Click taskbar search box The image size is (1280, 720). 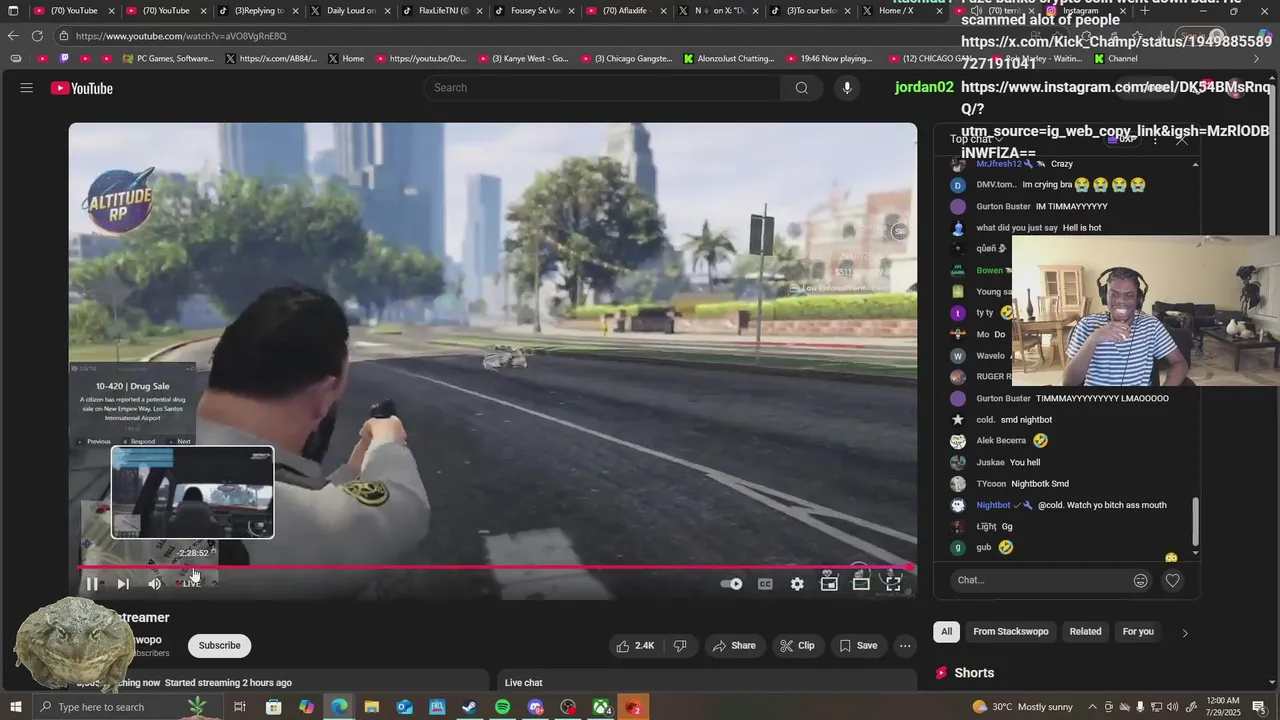click(114, 707)
